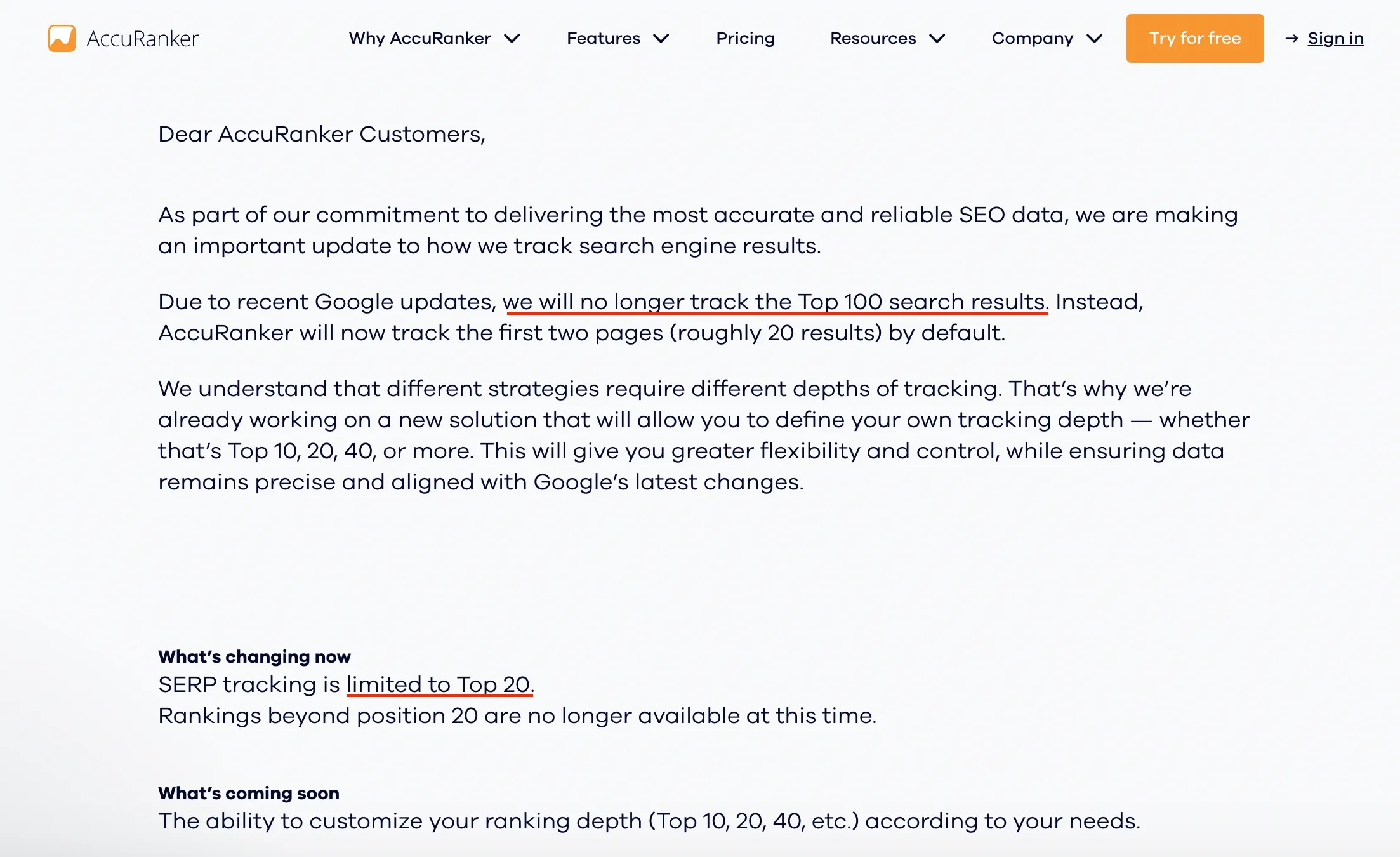The width and height of the screenshot is (1400, 857).
Task: Click the Sign in link
Action: (1335, 38)
